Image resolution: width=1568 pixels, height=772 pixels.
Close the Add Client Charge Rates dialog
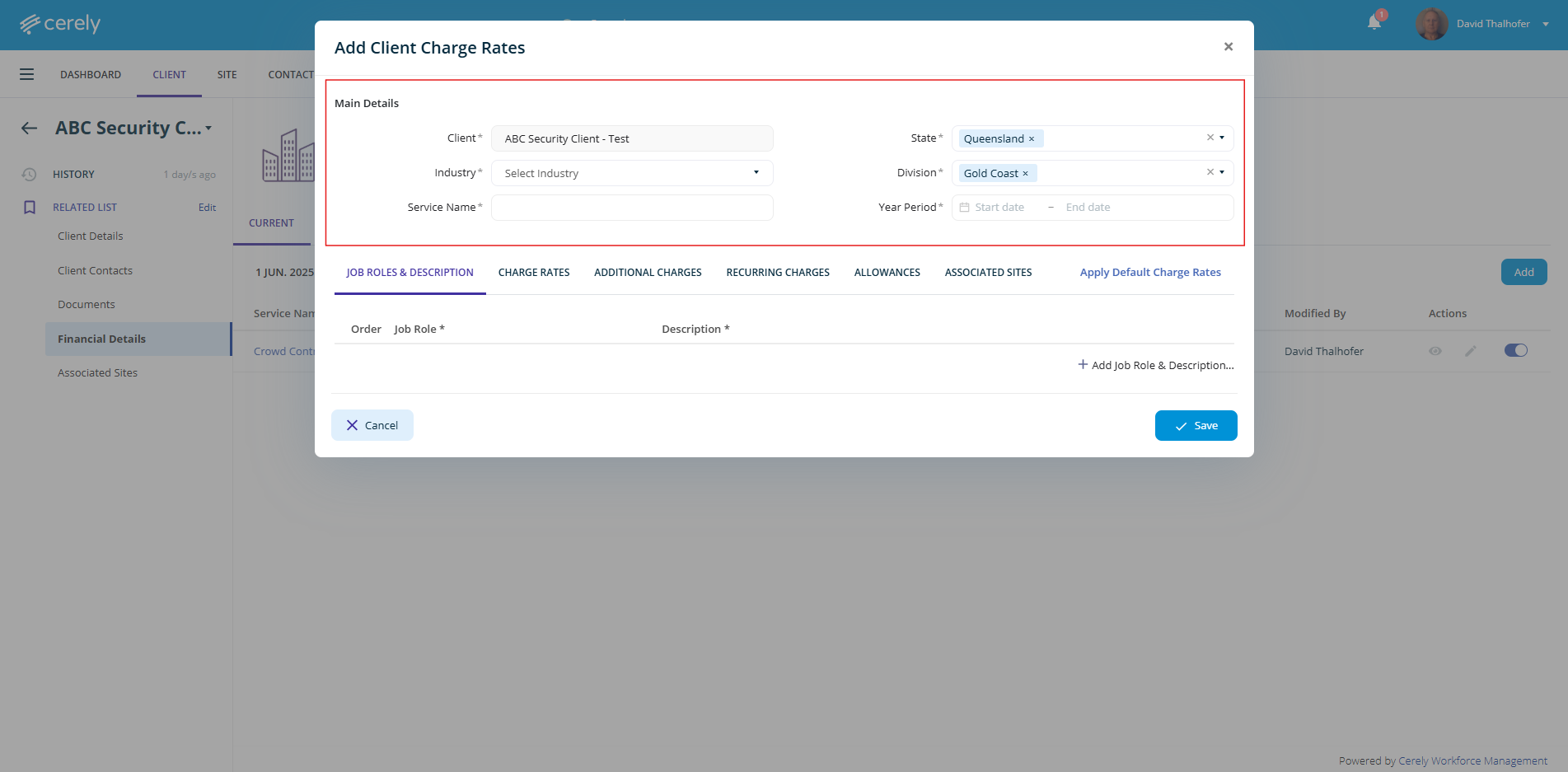pos(1228,47)
